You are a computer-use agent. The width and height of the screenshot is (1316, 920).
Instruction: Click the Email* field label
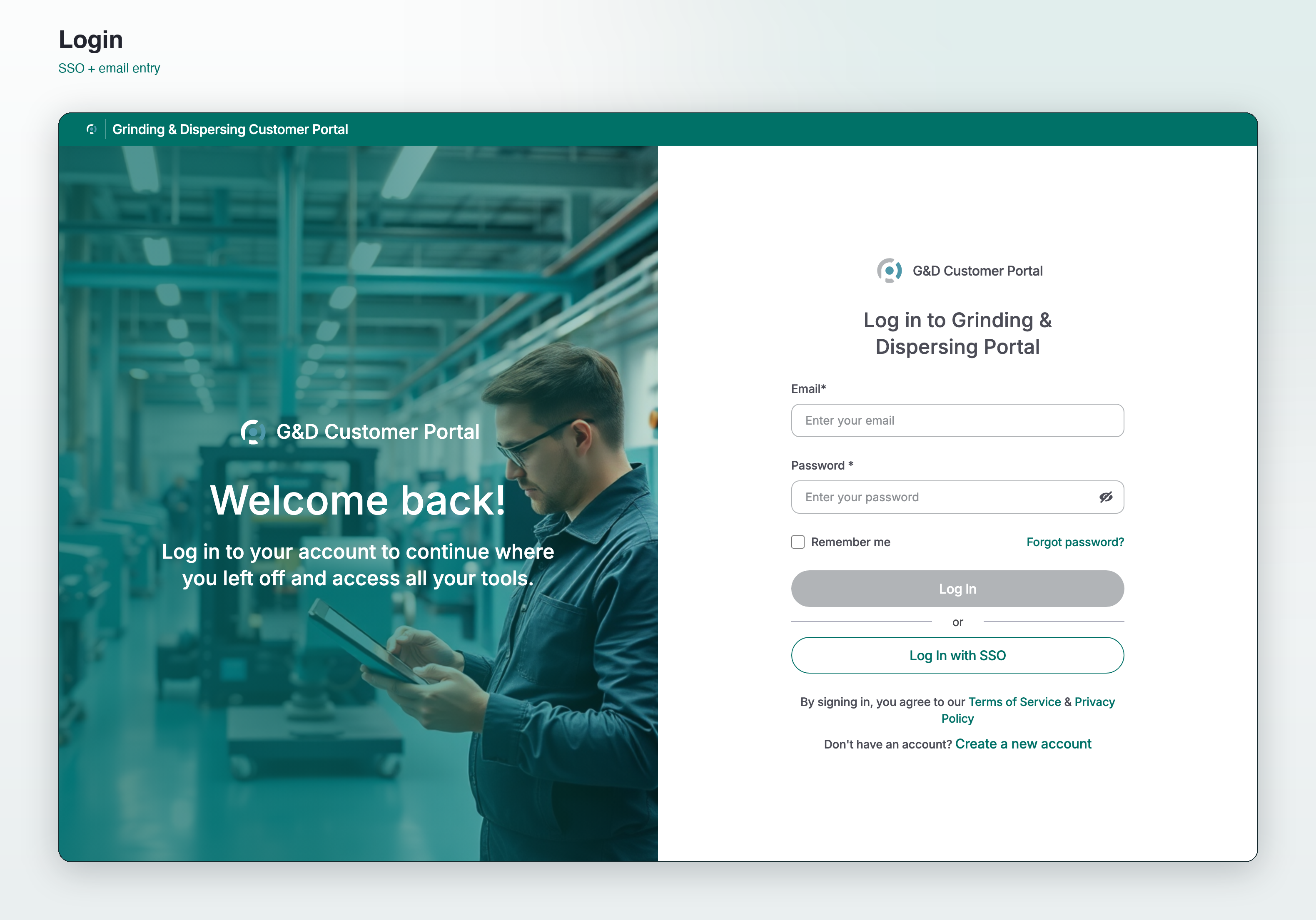[x=808, y=389]
